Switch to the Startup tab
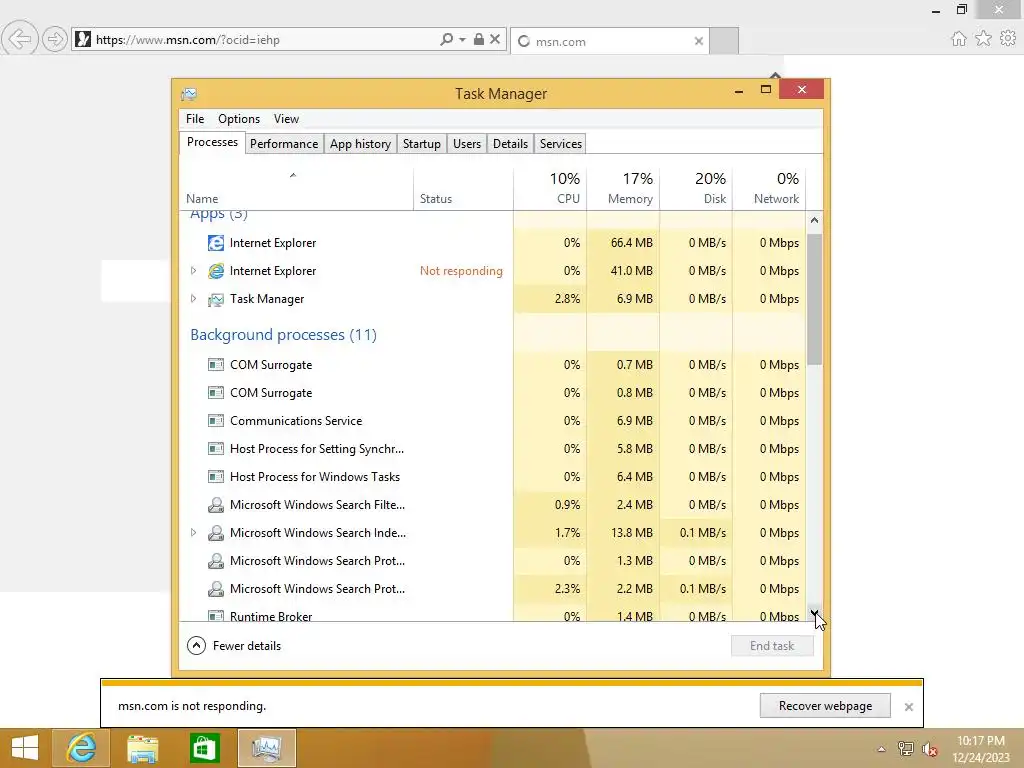Image resolution: width=1024 pixels, height=768 pixels. click(x=422, y=144)
